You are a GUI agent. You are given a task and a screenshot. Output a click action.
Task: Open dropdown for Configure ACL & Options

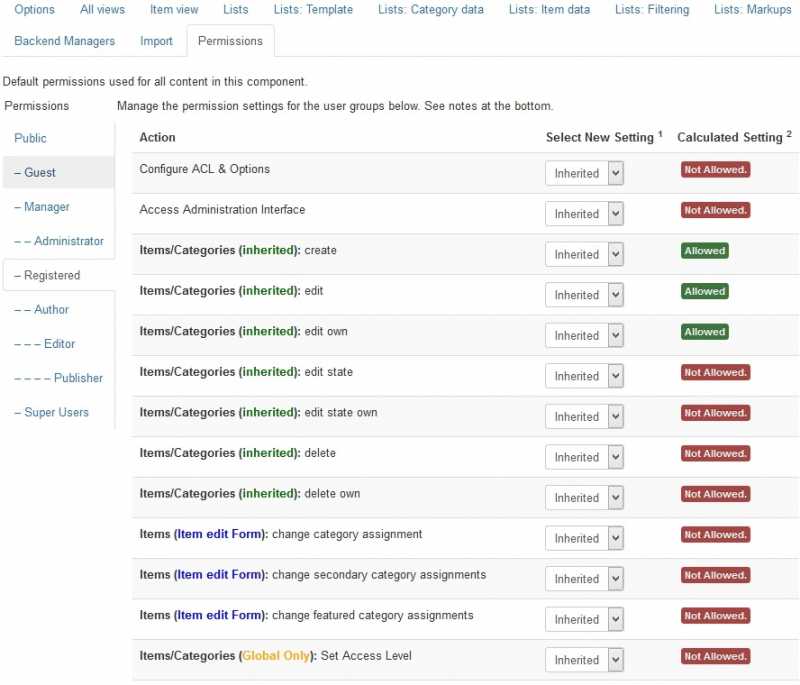click(x=585, y=173)
